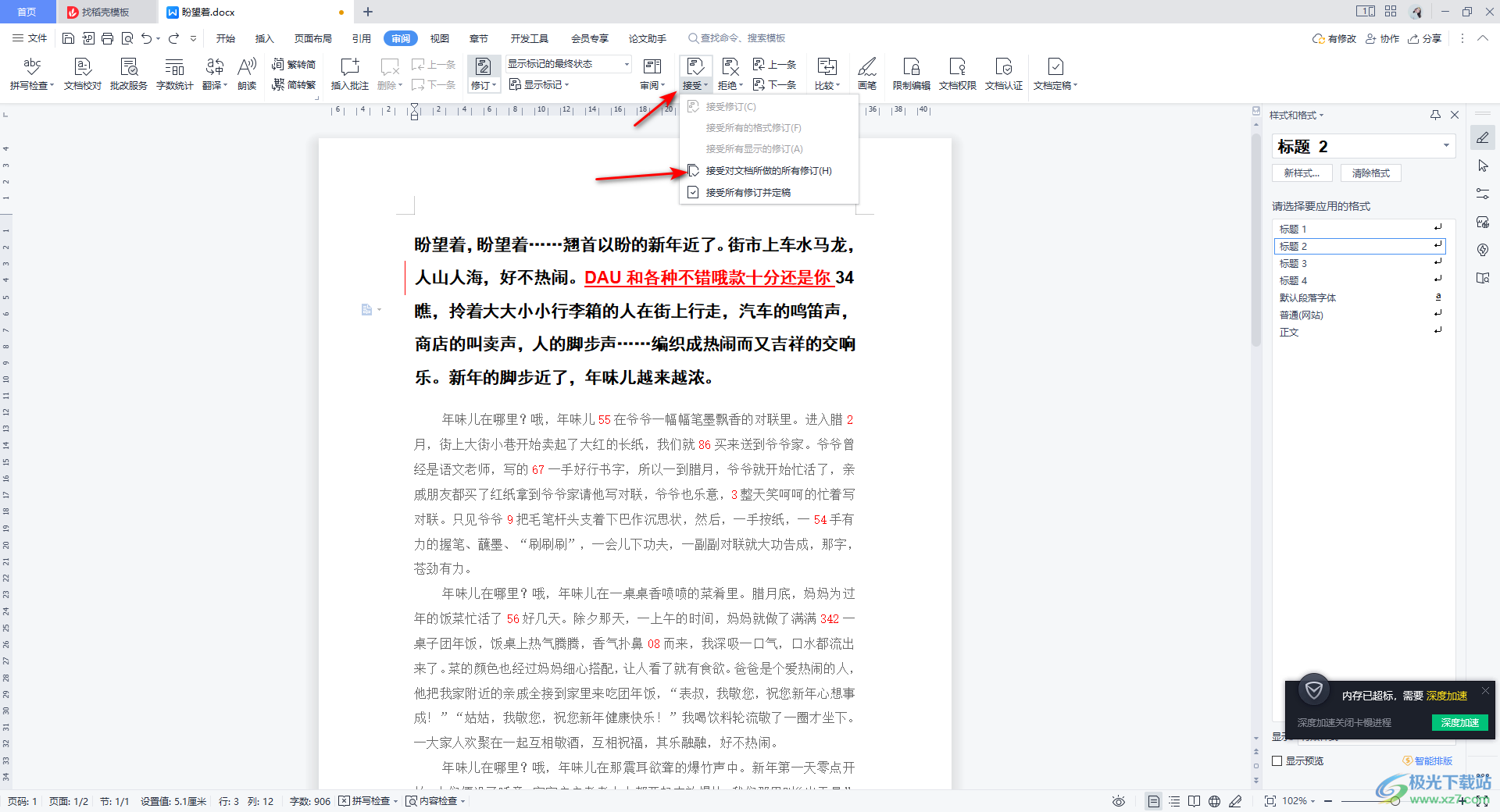Click the 协作 collaborate button
1500x812 pixels.
(1383, 38)
